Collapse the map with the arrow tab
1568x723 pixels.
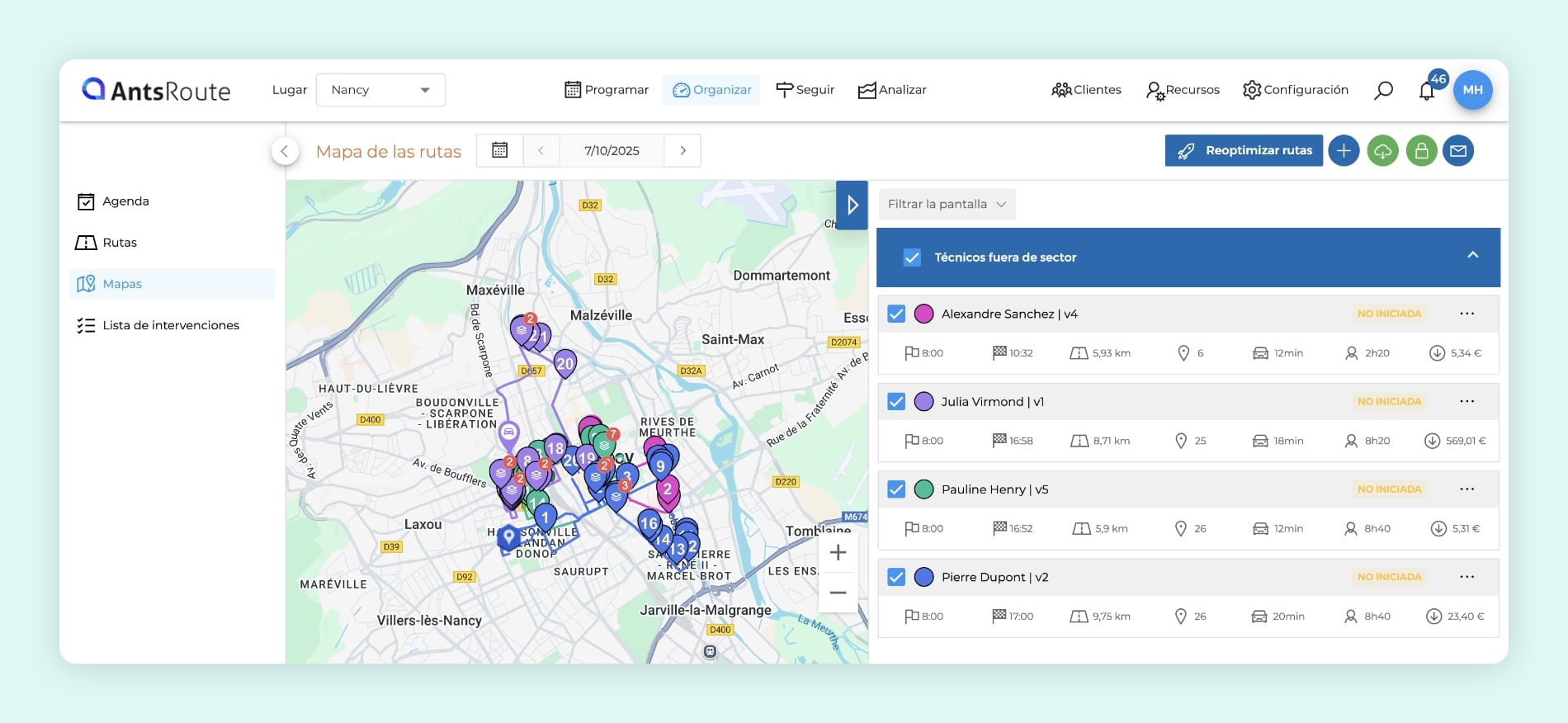pos(852,205)
